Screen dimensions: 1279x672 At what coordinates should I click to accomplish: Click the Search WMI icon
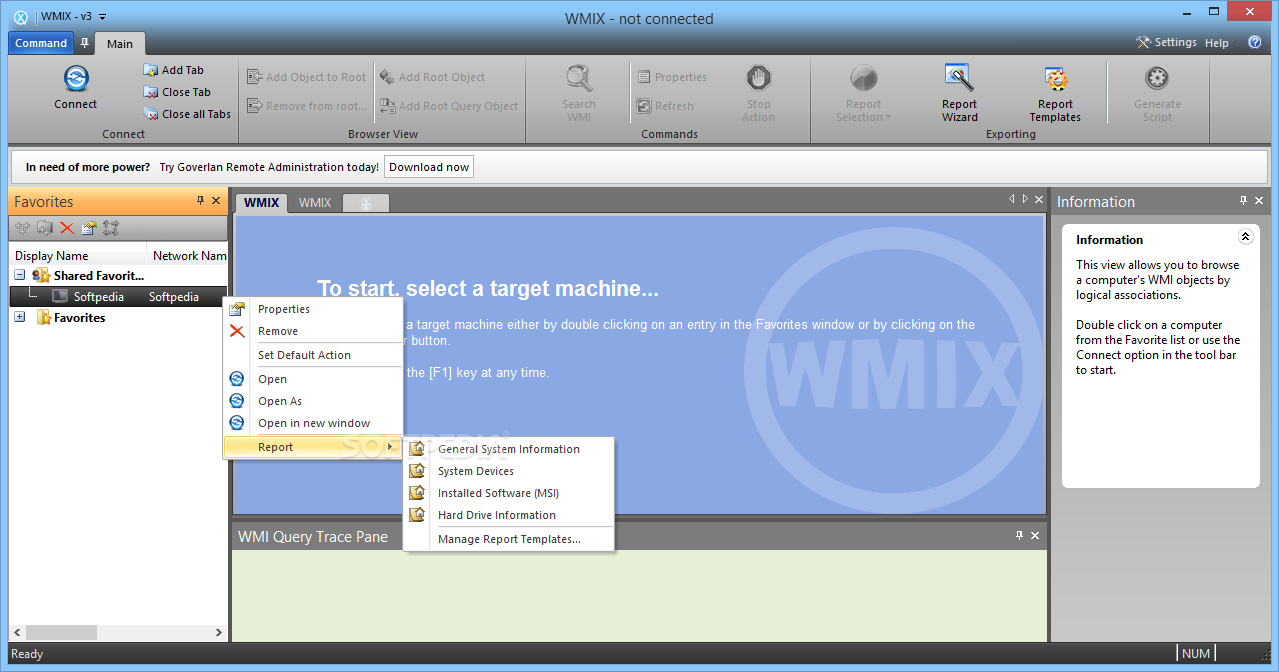578,78
